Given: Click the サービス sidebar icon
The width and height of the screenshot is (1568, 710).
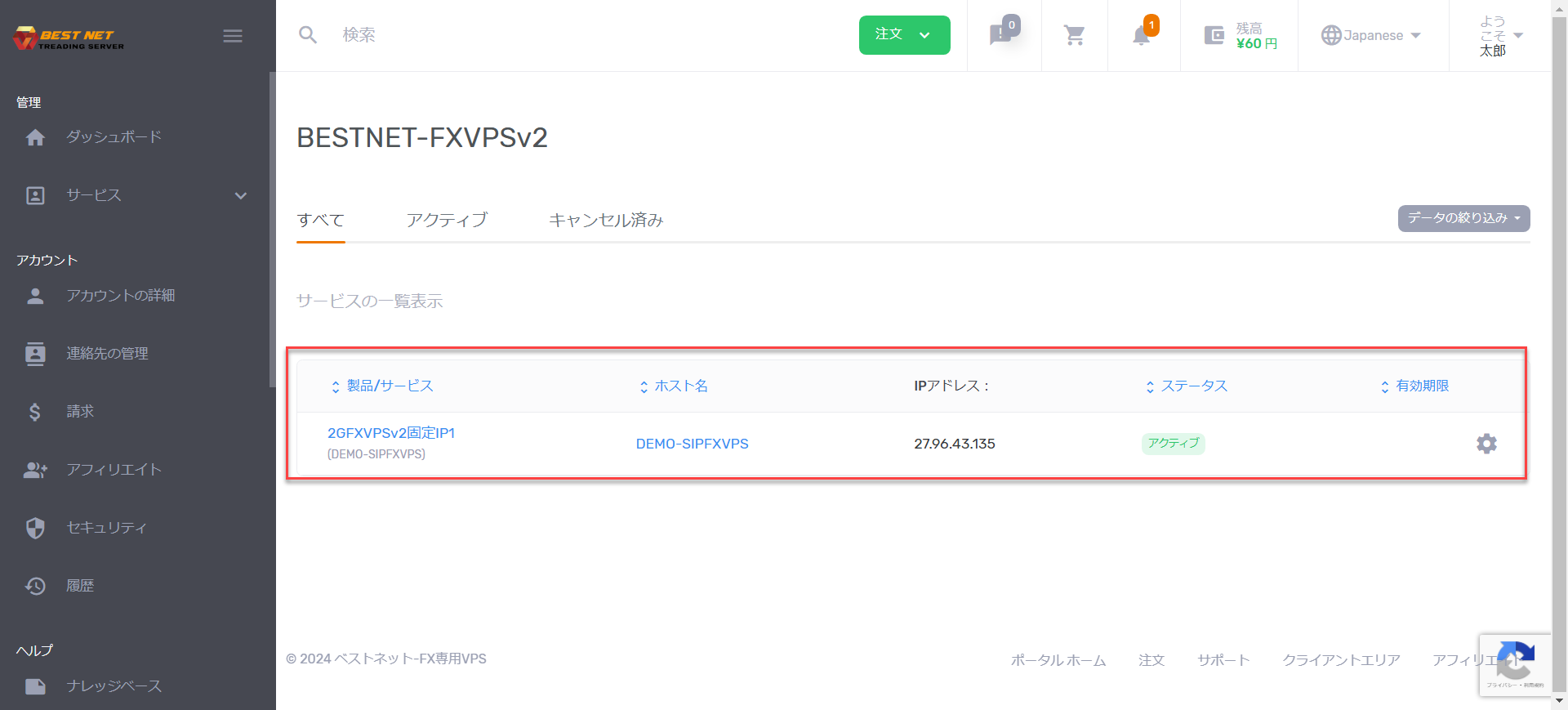Looking at the screenshot, I should coord(35,195).
